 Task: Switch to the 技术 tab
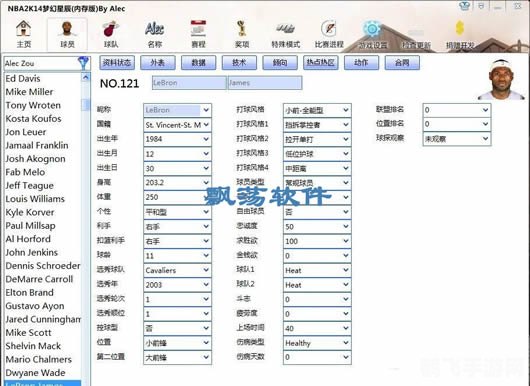[x=239, y=63]
